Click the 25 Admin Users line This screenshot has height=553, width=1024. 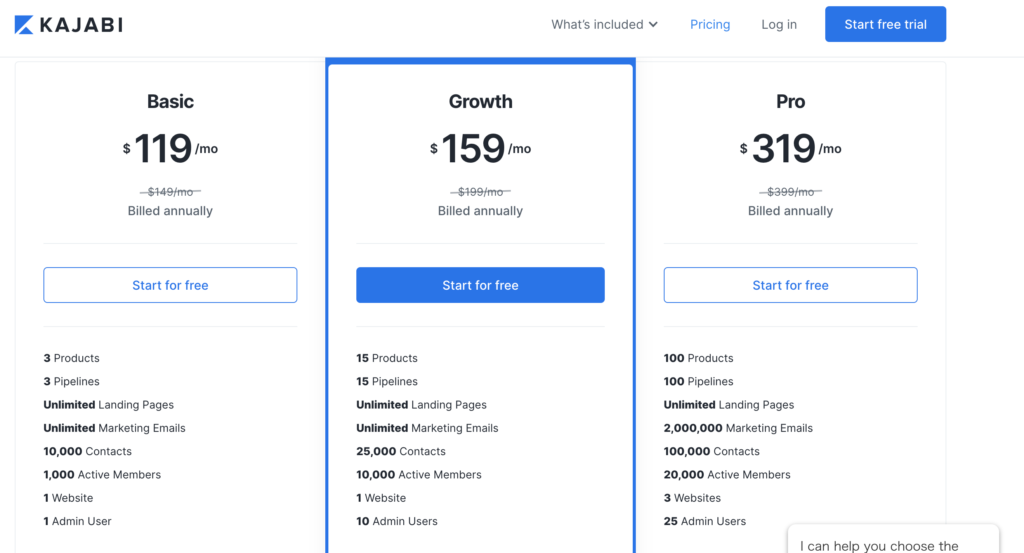pyautogui.click(x=705, y=521)
